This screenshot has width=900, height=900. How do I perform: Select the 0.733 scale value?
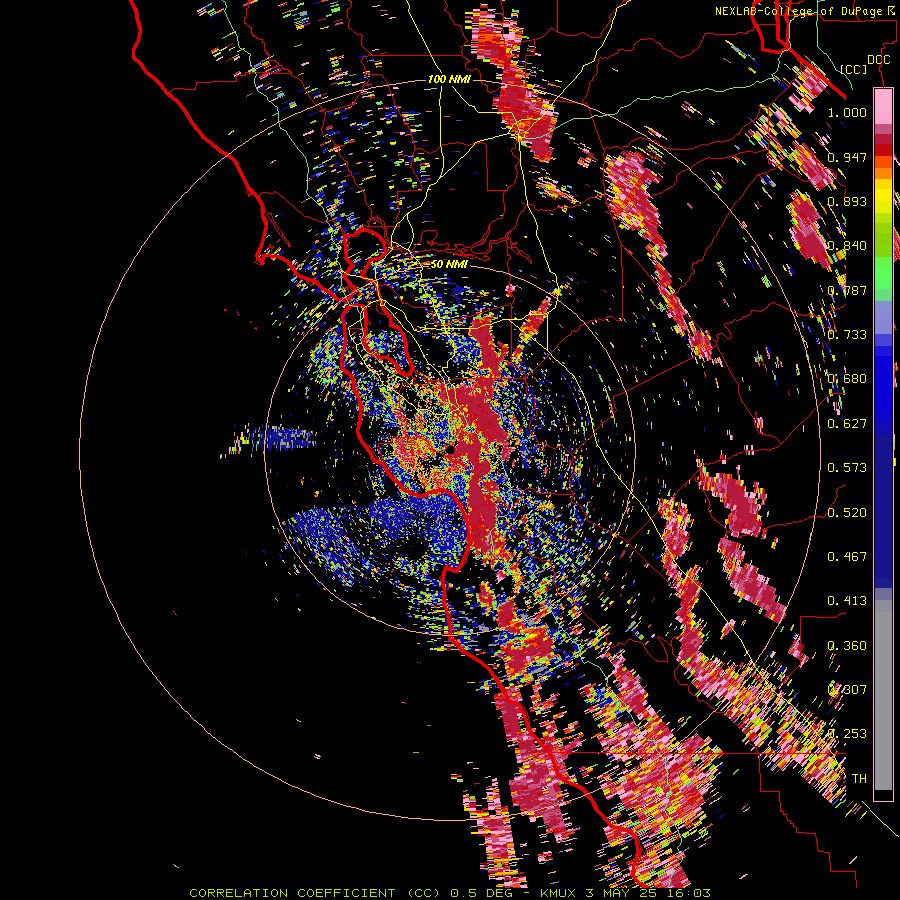(847, 335)
